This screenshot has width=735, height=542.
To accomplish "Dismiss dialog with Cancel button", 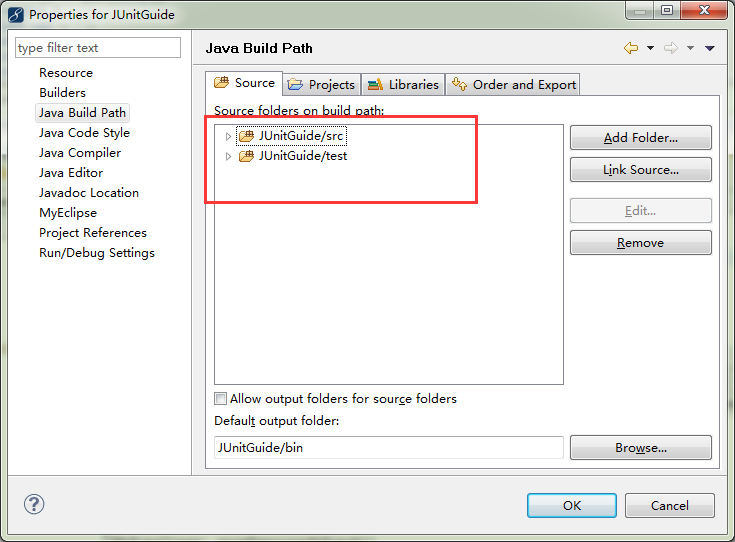I will pos(670,505).
